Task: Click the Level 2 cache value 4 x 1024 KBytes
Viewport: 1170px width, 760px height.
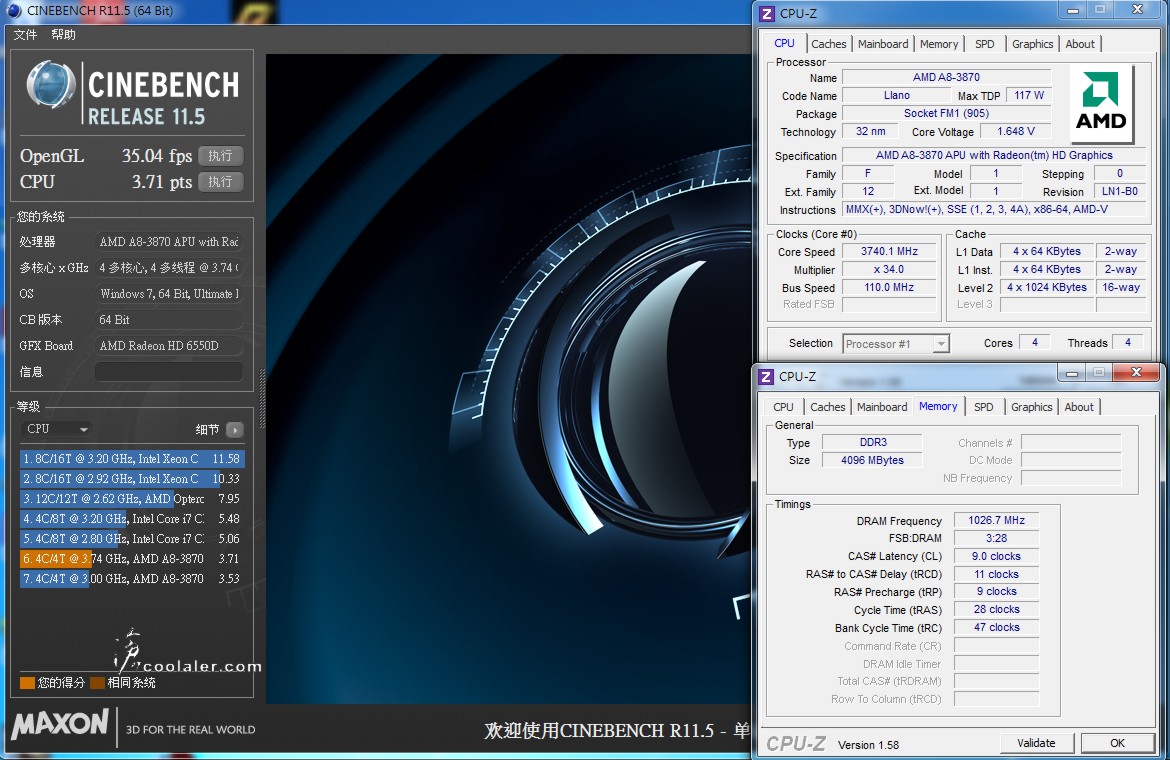Action: [1047, 287]
